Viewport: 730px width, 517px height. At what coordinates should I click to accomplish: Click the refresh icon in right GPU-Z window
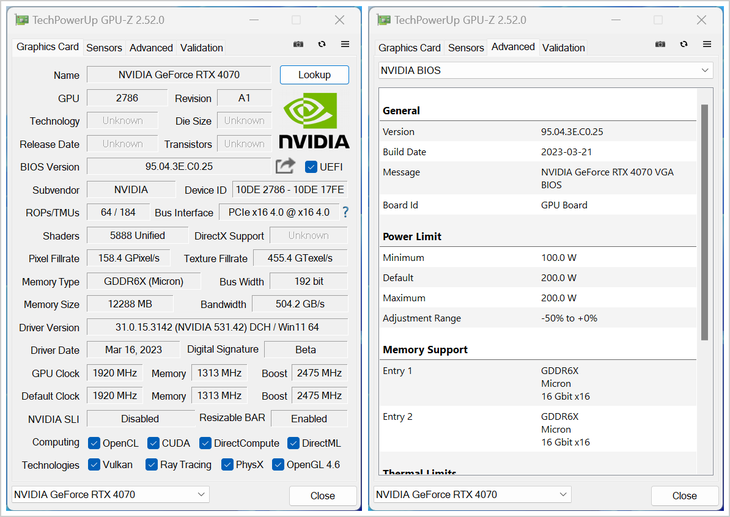[684, 45]
